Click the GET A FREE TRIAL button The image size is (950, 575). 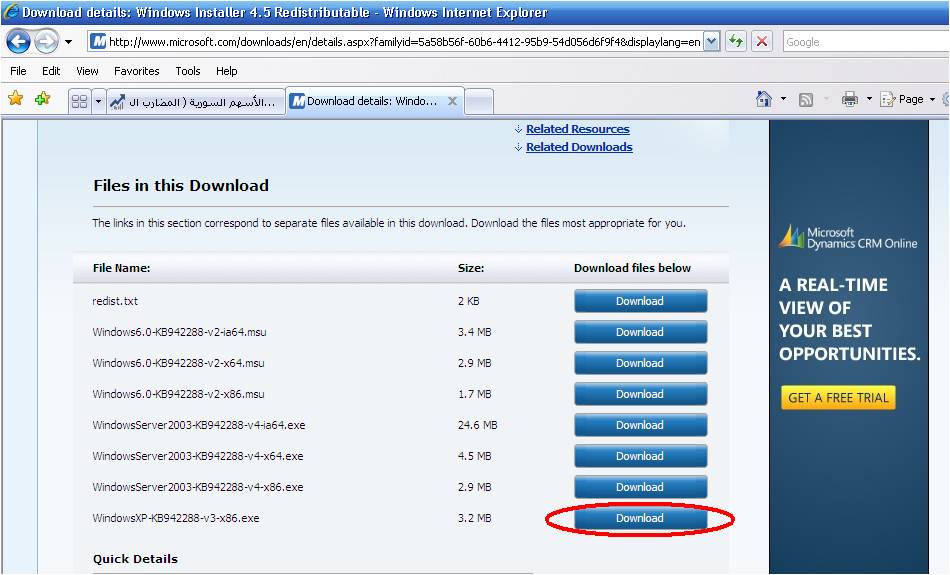(838, 397)
